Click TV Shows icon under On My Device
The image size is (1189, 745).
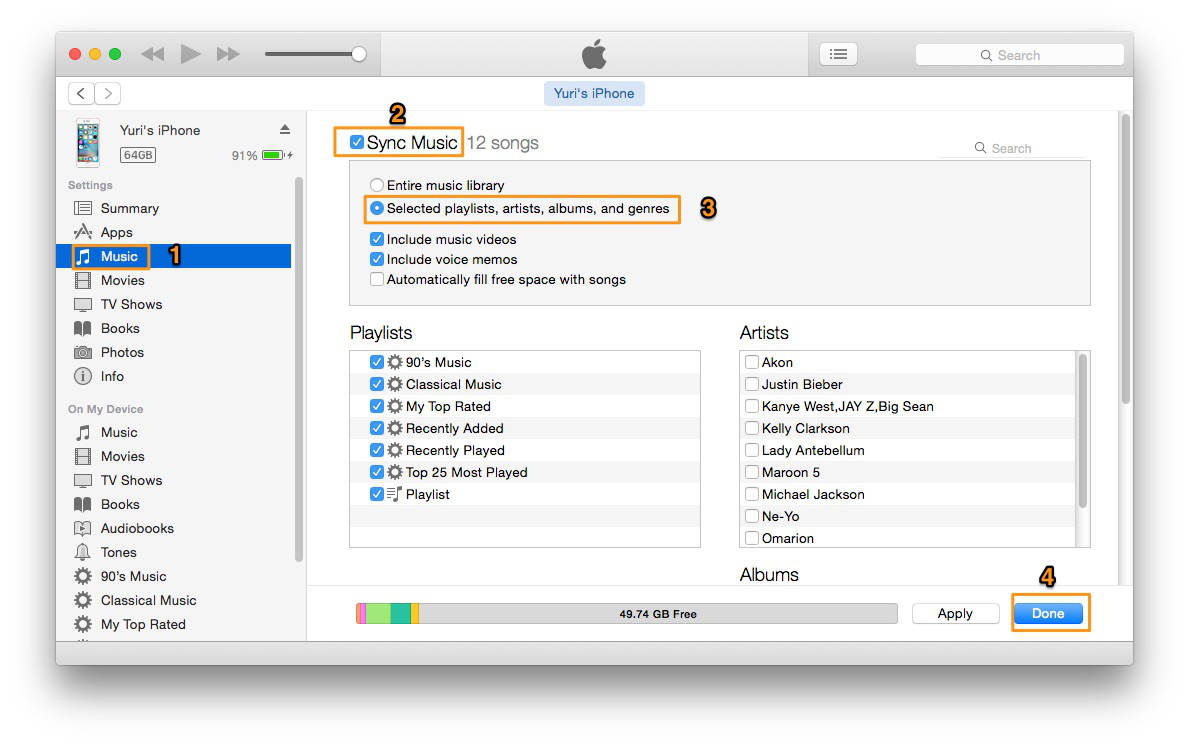83,480
